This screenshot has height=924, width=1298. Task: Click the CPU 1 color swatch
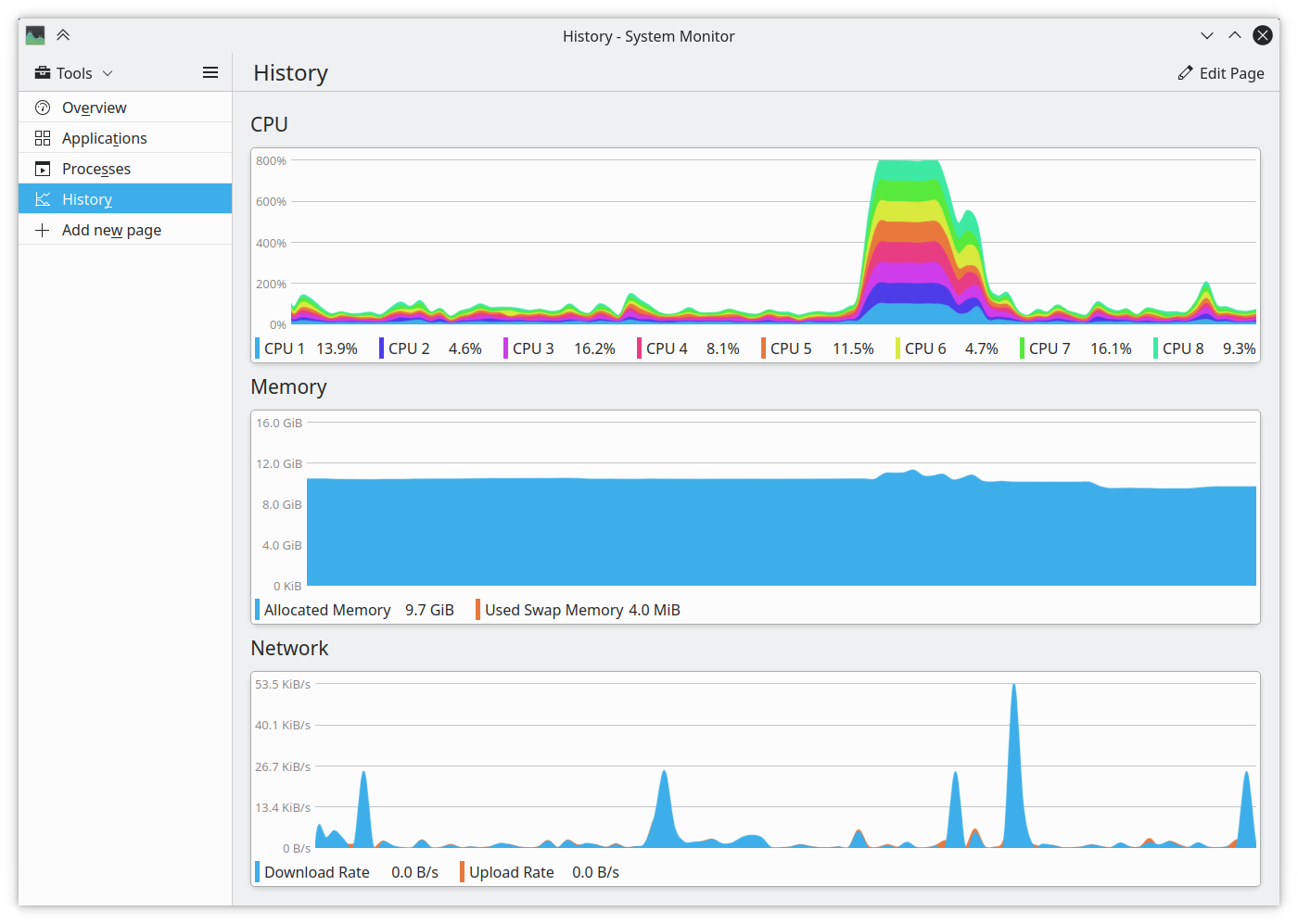point(257,348)
